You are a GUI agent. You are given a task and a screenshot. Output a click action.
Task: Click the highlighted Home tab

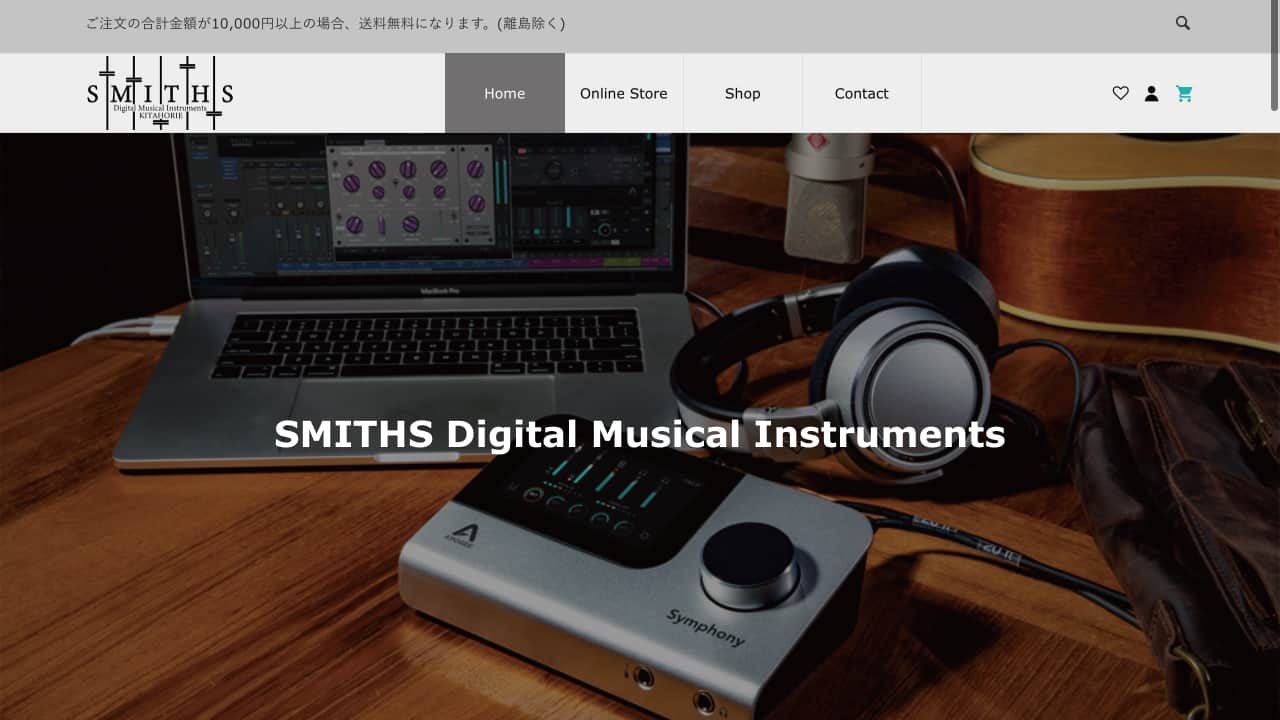pyautogui.click(x=504, y=93)
